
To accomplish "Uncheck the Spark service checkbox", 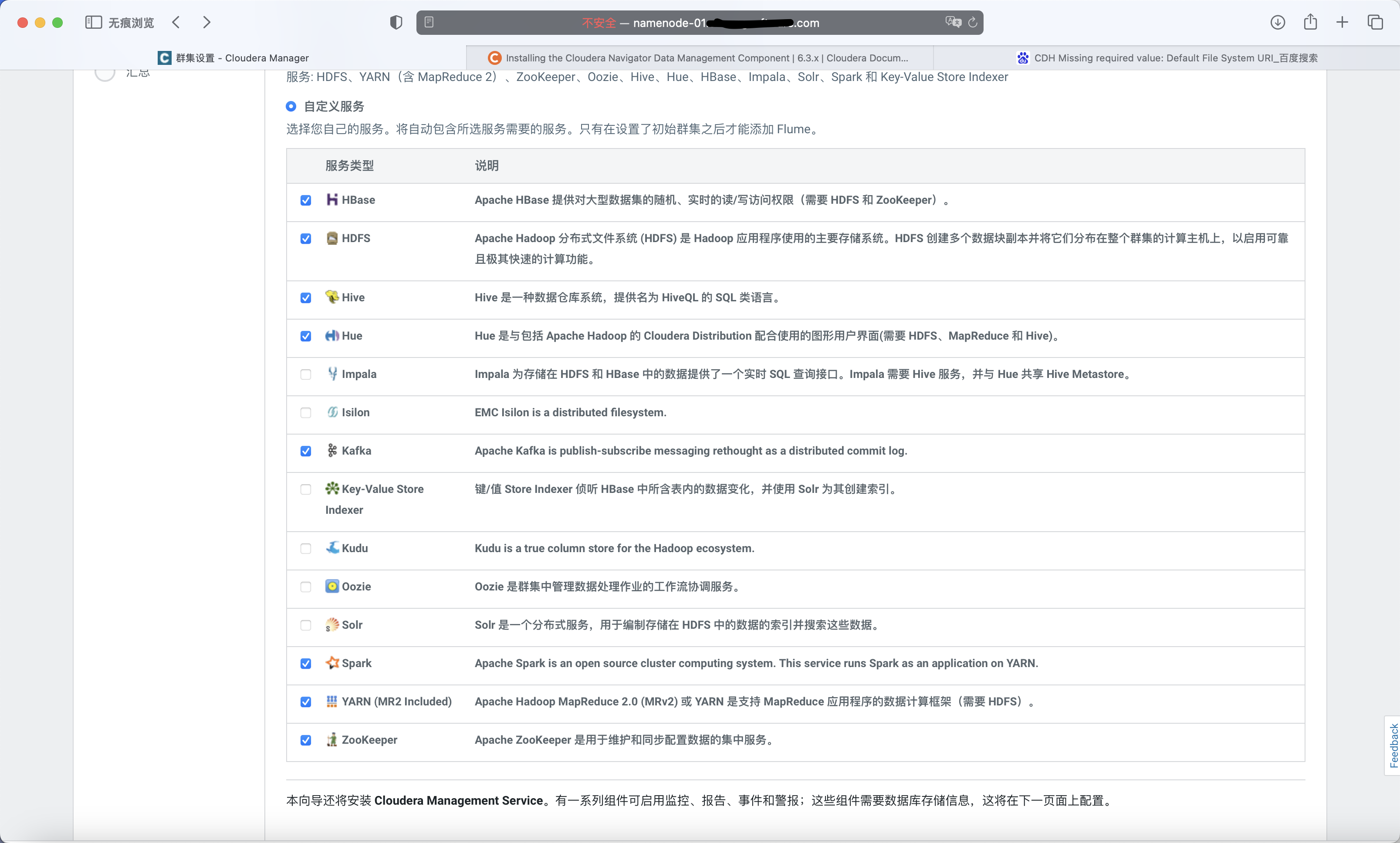I will (306, 664).
